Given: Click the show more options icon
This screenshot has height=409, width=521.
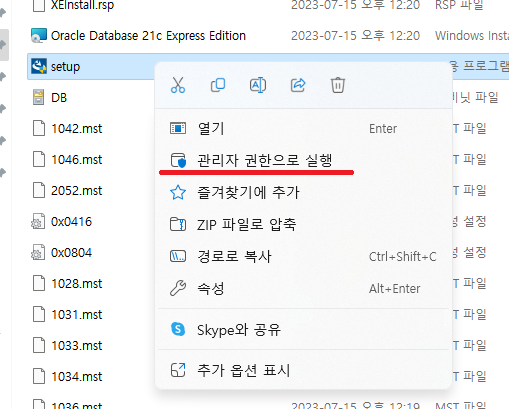Looking at the screenshot, I should click(x=178, y=370).
